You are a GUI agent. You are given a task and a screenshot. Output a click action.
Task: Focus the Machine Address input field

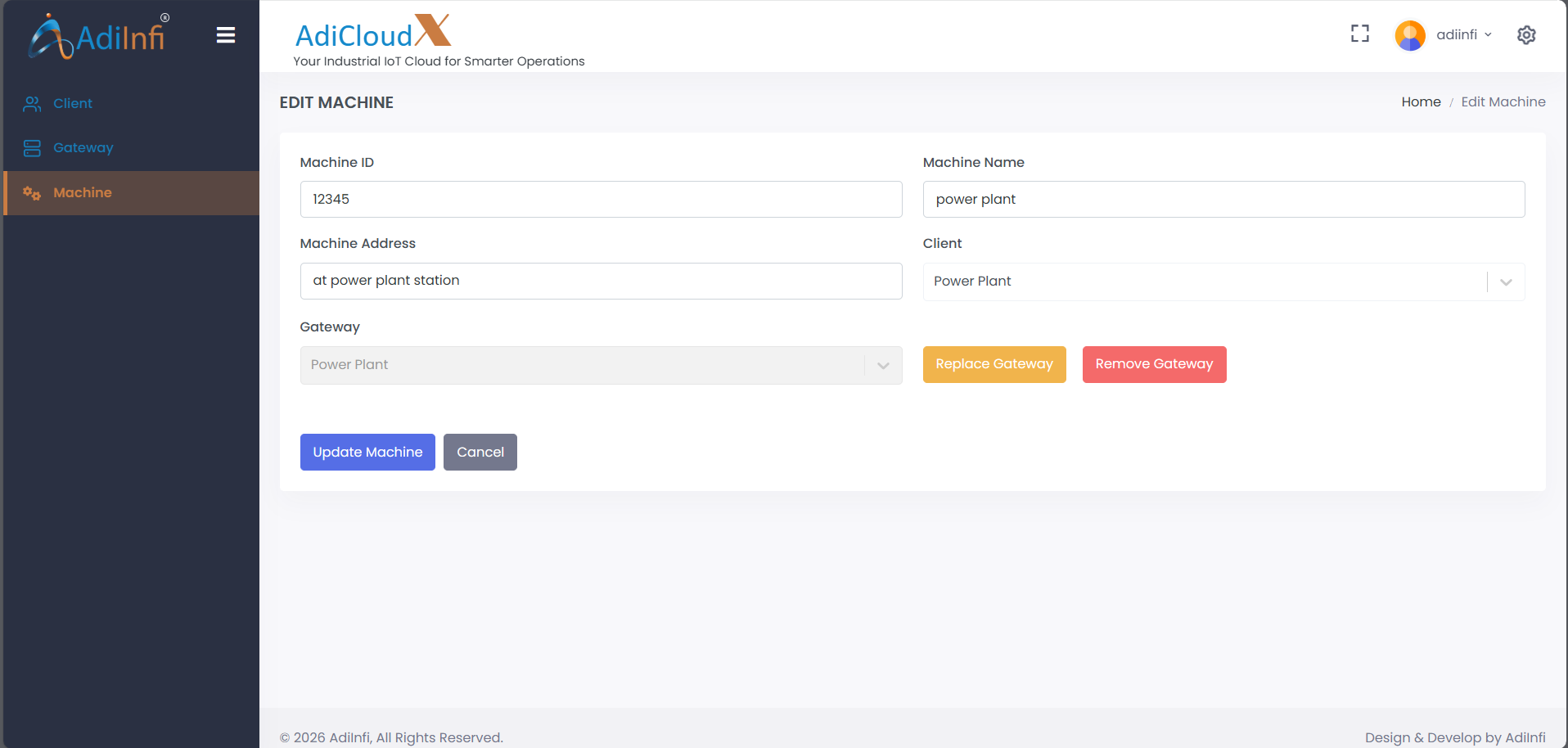(x=601, y=281)
